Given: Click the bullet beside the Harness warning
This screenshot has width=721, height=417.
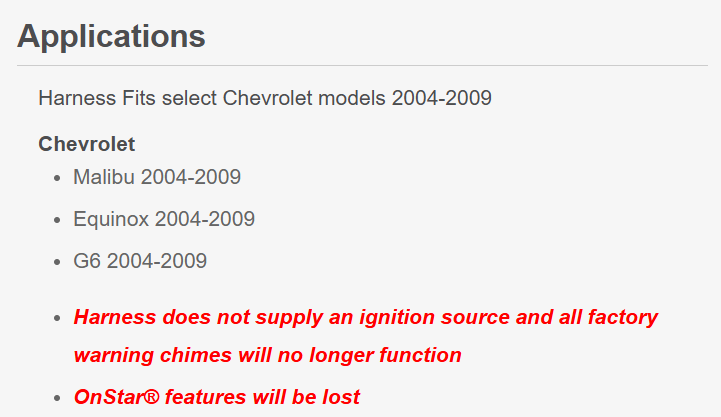Looking at the screenshot, I should point(57,318).
